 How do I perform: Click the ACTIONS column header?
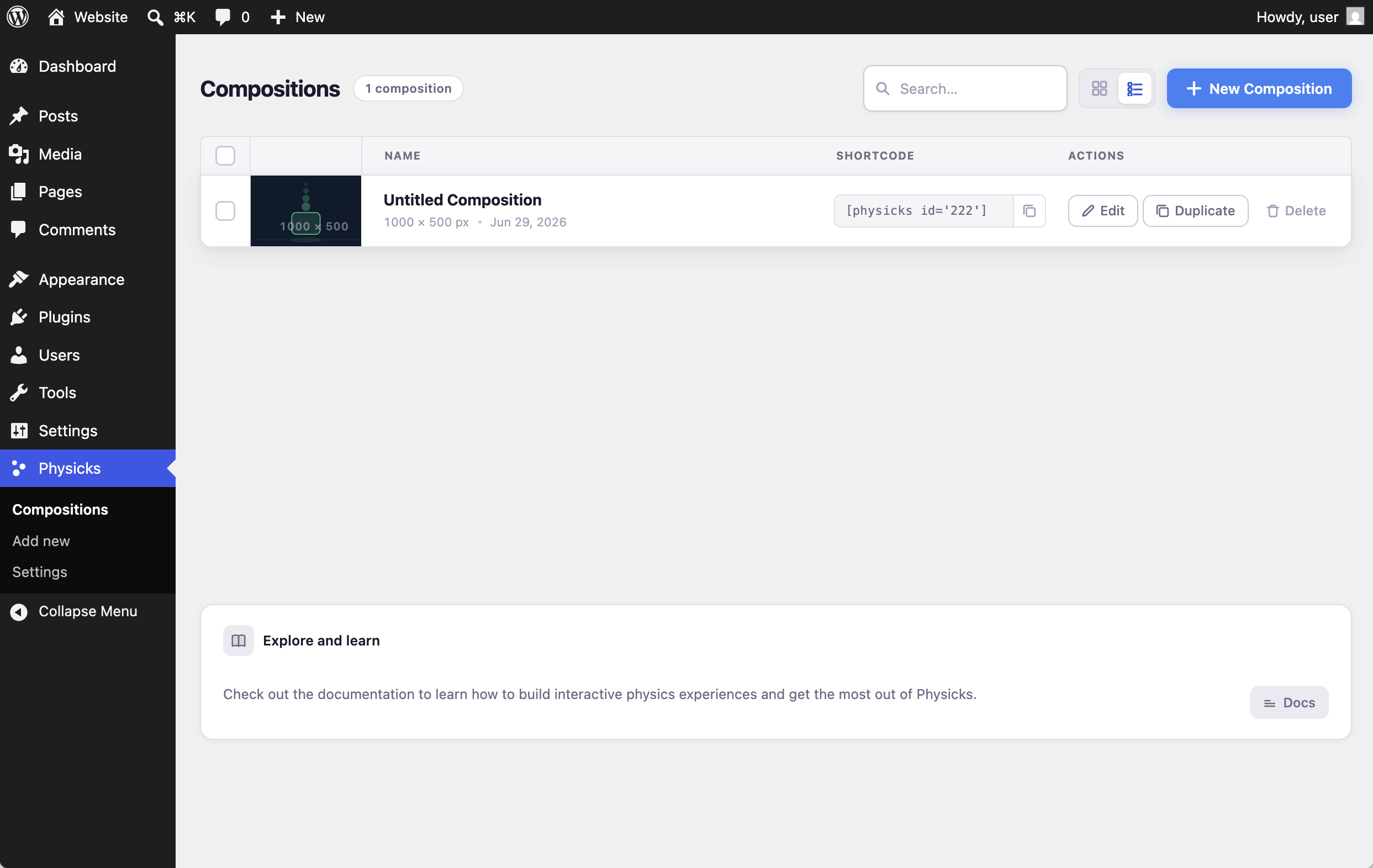coord(1096,156)
